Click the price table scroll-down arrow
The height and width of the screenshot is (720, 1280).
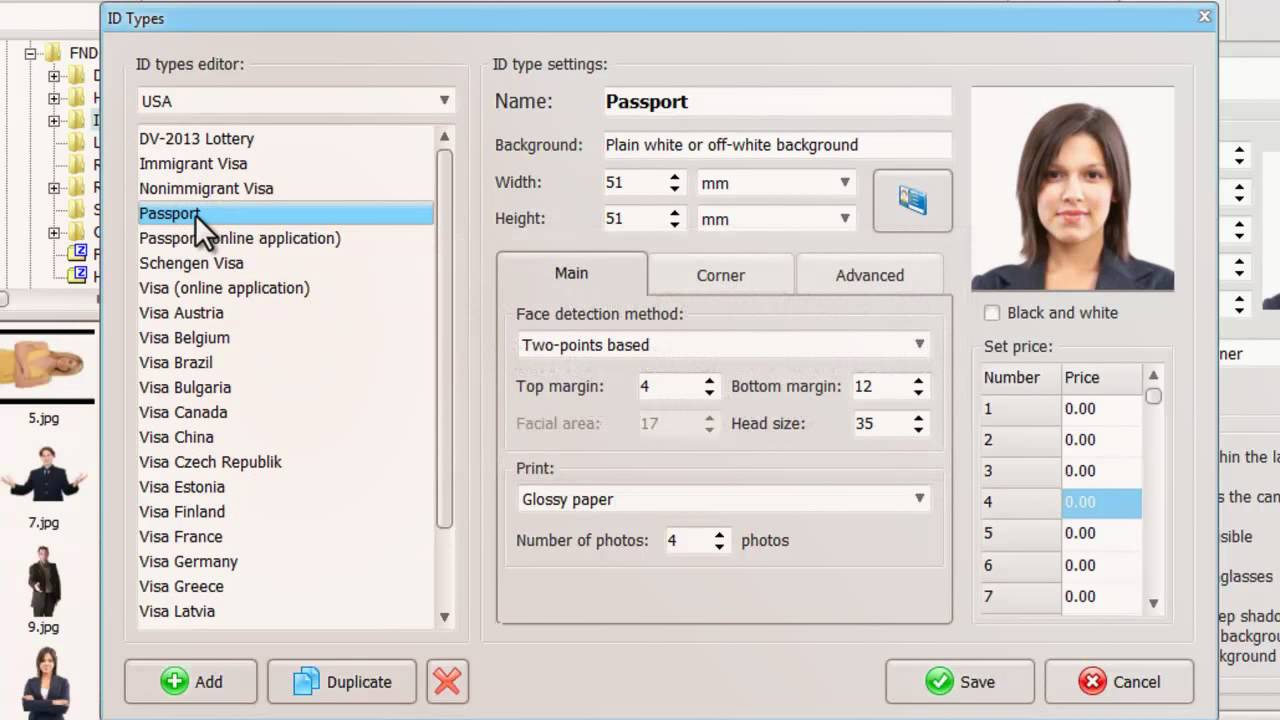click(1153, 603)
